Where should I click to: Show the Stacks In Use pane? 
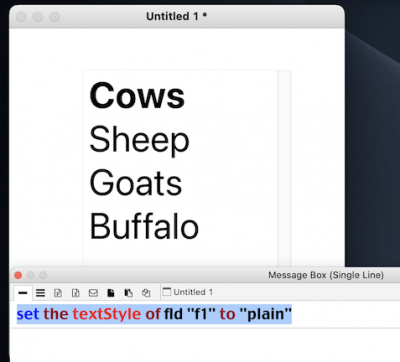point(146,293)
